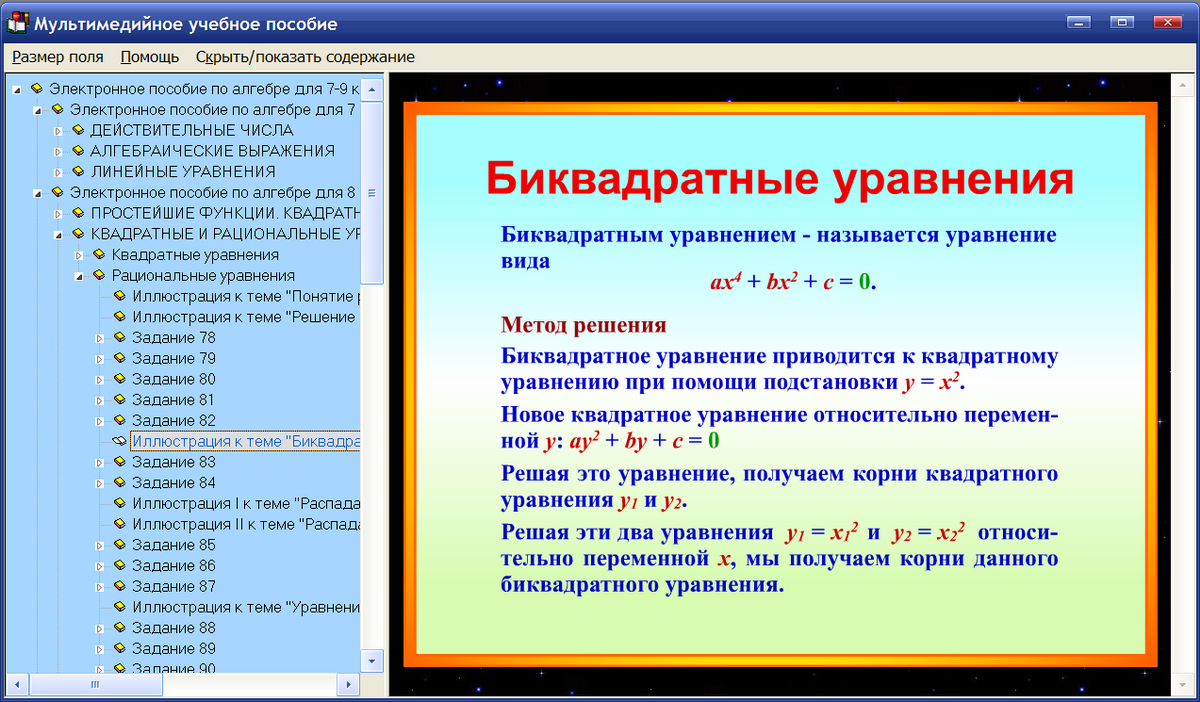
Task: Maximize the application window
Action: (1123, 21)
